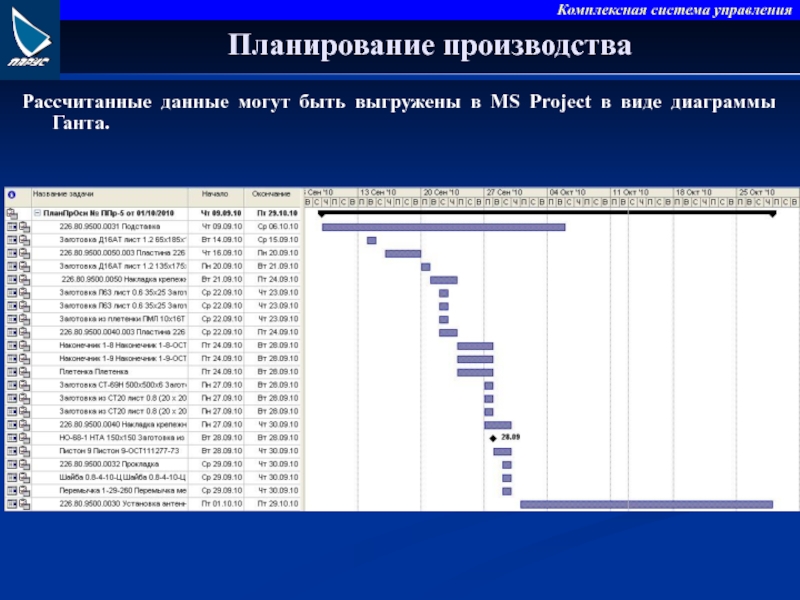Click the Gantt bar for 0040 Накладка крепежн

tap(497, 425)
